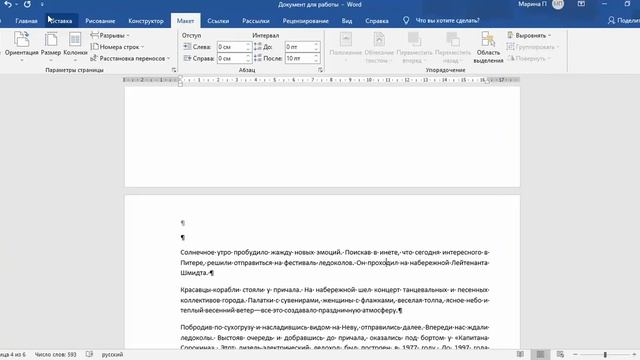
Task: Click the После spacing after field
Action: point(299,58)
